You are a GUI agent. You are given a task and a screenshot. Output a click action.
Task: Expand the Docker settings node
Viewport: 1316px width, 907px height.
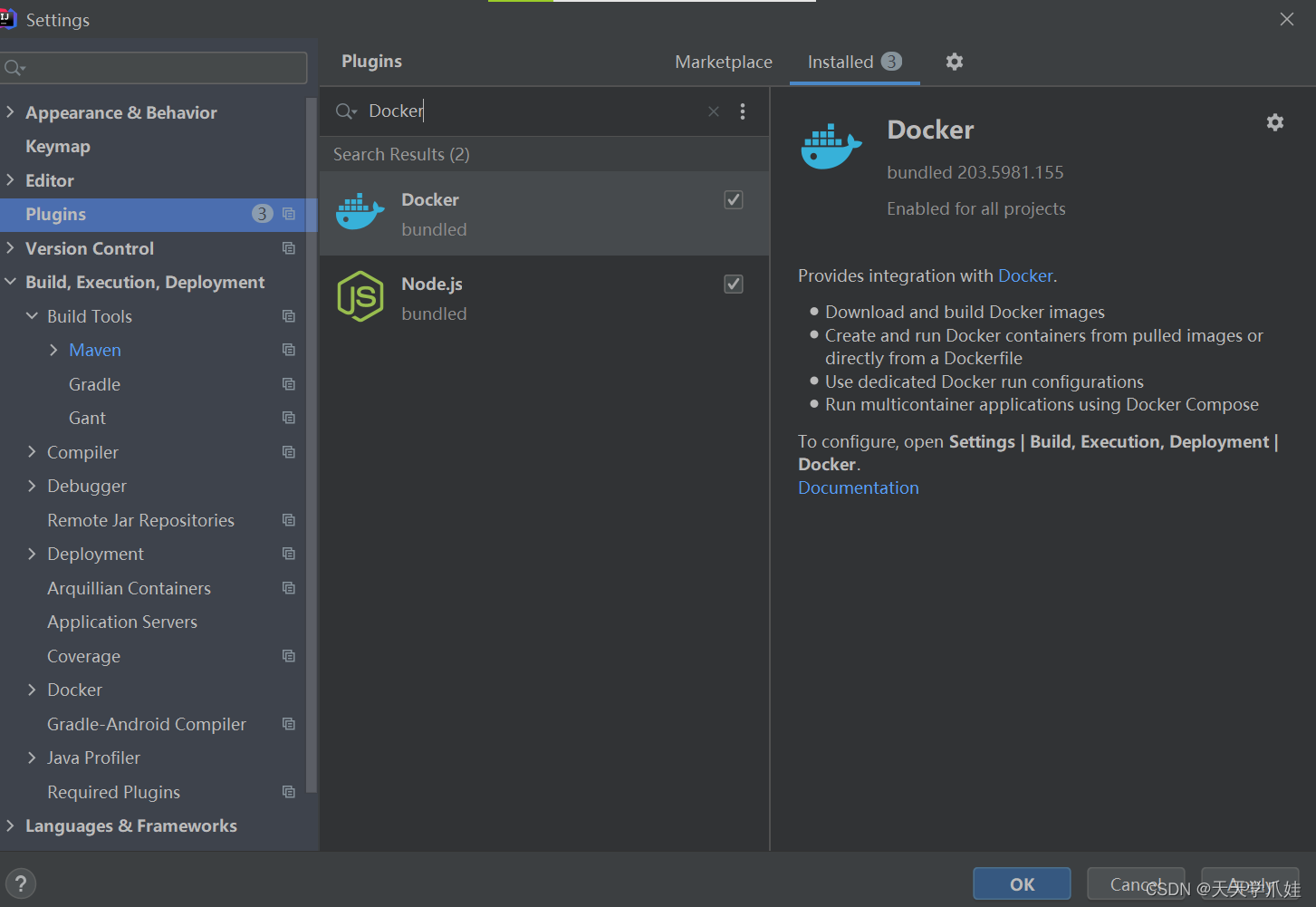[32, 690]
